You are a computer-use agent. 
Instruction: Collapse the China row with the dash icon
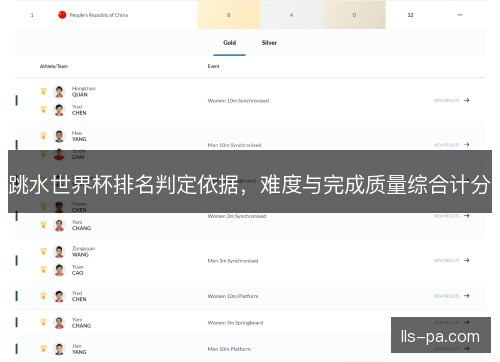pos(460,15)
